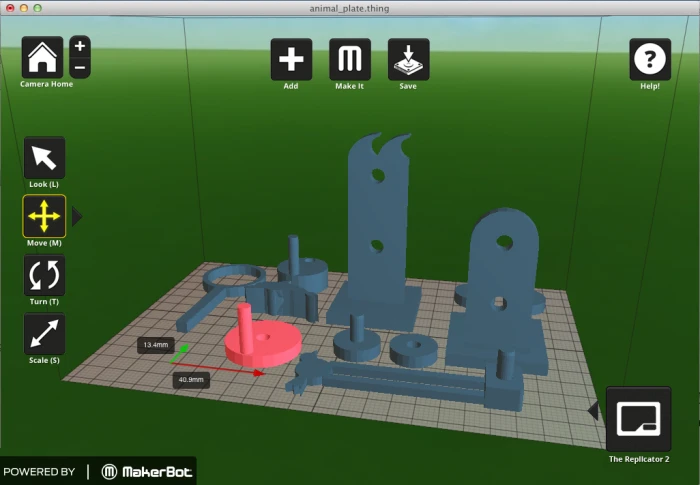Expand the printer selection arrow
The height and width of the screenshot is (485, 700).
593,411
